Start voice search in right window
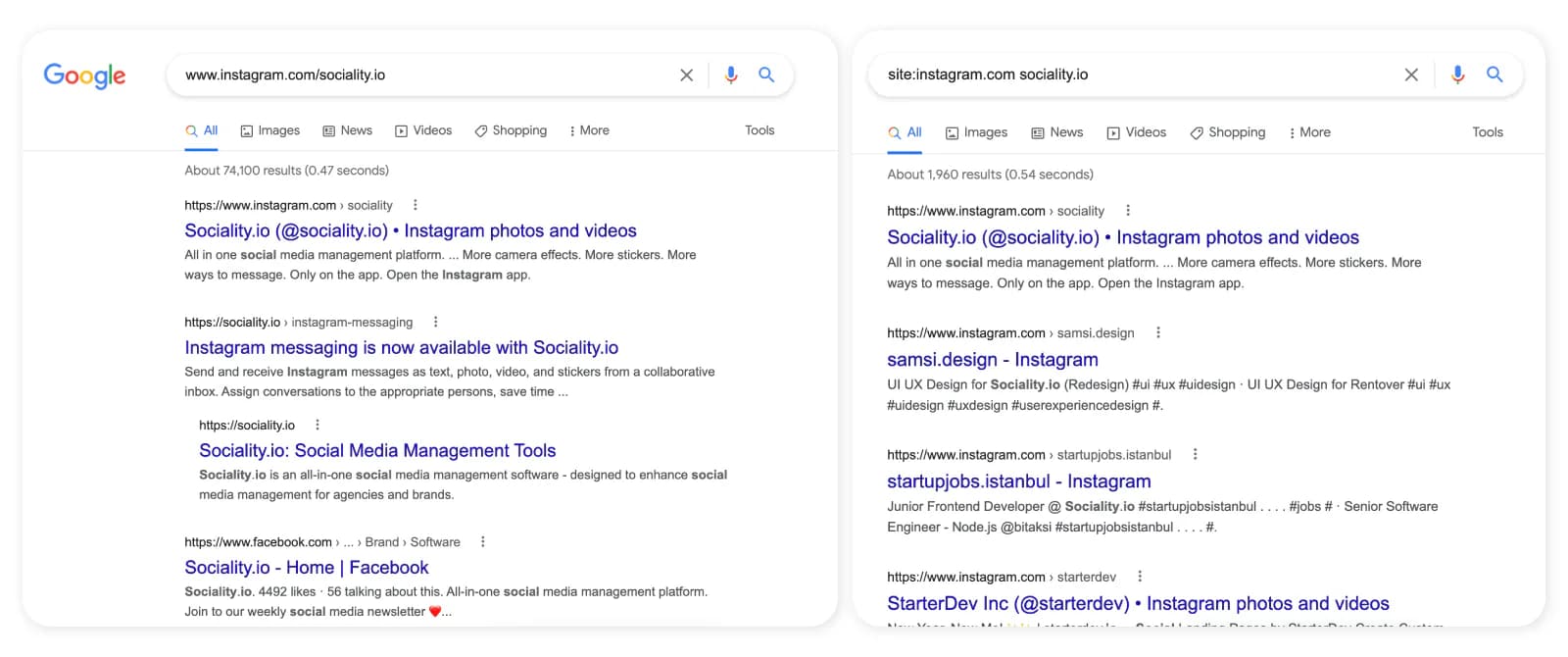 pyautogui.click(x=1457, y=75)
